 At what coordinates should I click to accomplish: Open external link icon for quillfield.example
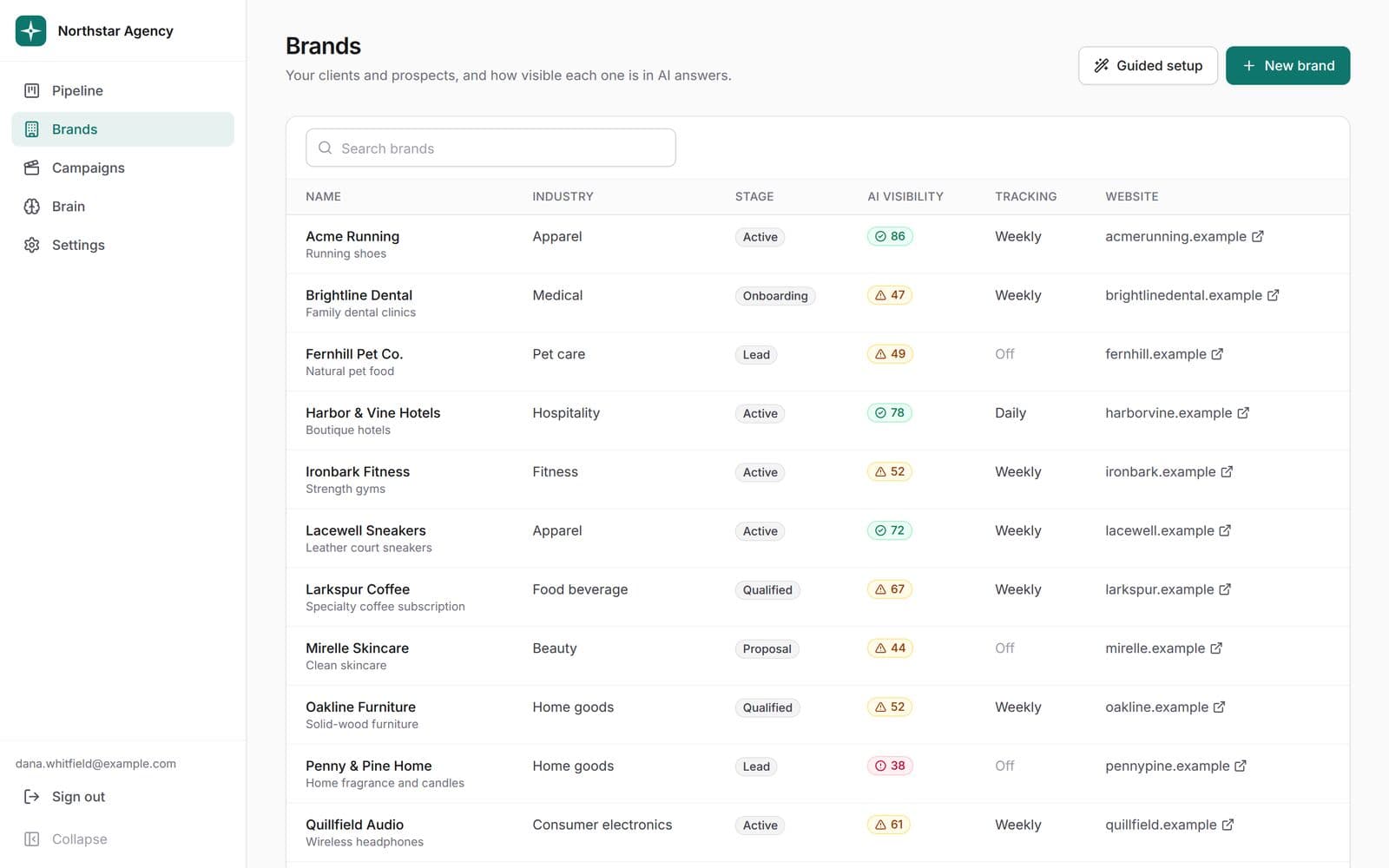pos(1228,825)
